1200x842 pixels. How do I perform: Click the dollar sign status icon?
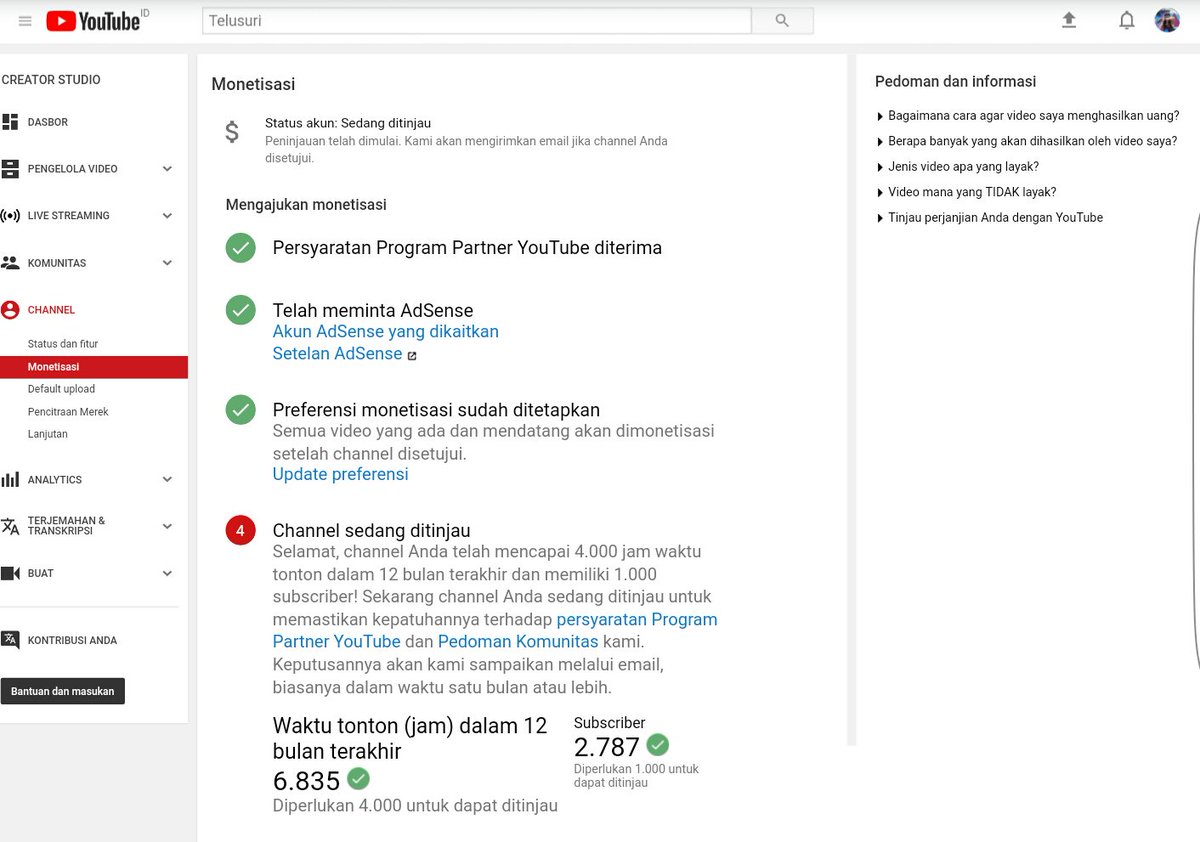(x=232, y=132)
